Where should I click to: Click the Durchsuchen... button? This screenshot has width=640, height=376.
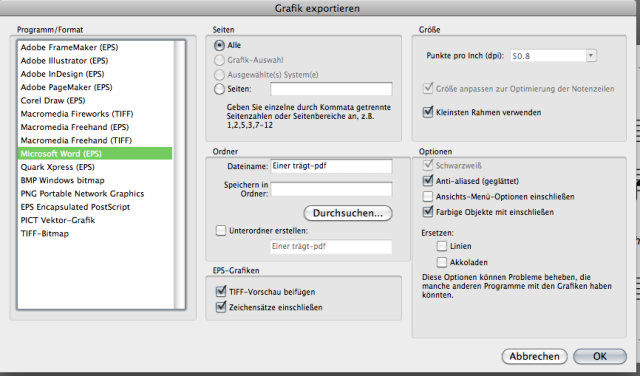tap(348, 213)
